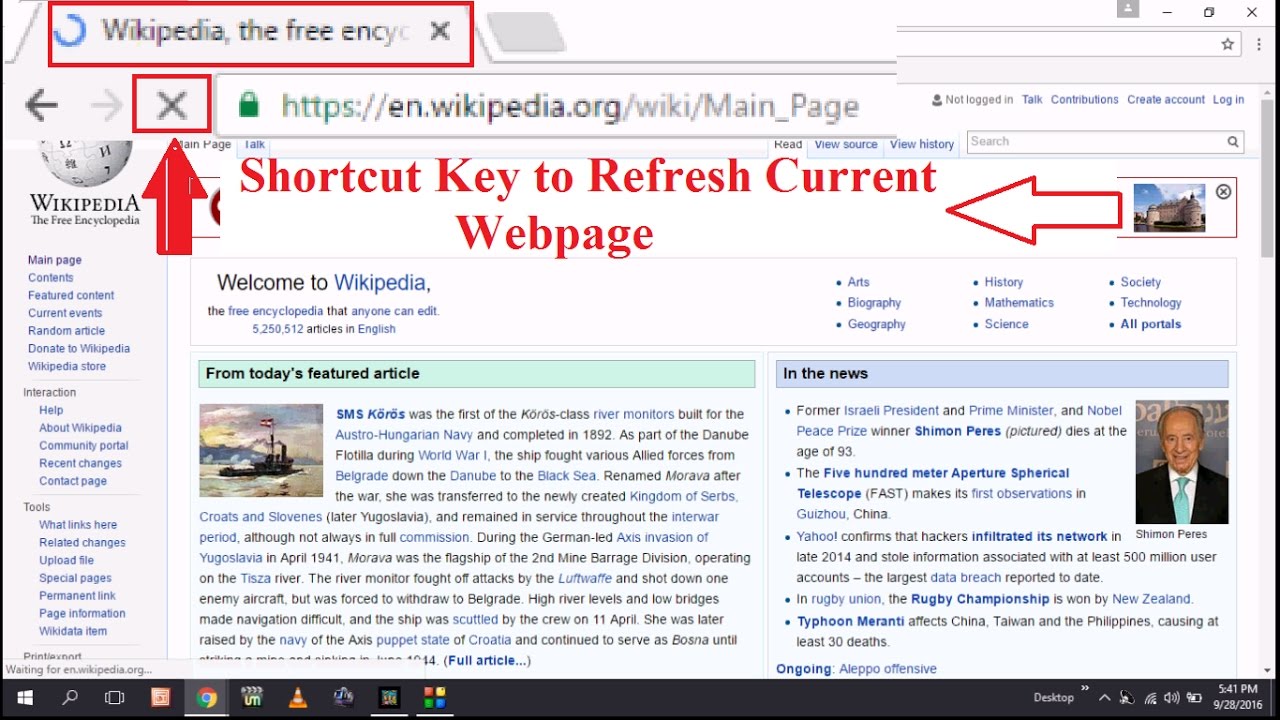The image size is (1280, 720).
Task: View All portals
Action: click(x=1151, y=324)
